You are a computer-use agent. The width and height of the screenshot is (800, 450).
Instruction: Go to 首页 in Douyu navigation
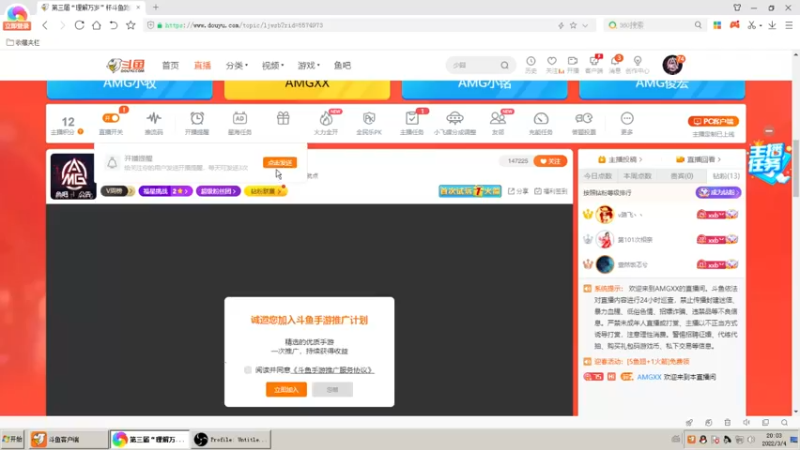point(170,65)
